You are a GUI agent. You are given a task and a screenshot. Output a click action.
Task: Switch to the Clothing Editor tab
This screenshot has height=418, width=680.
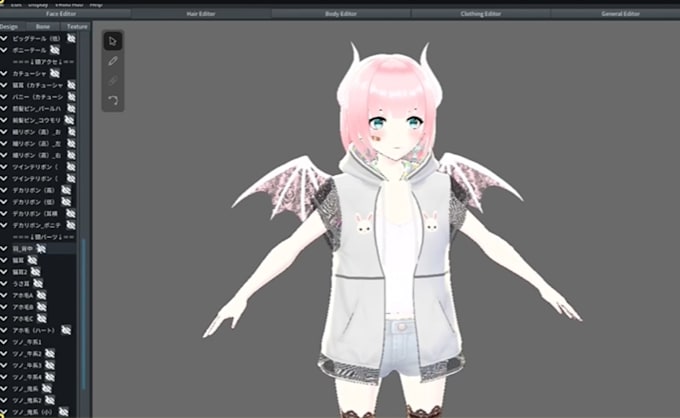tap(481, 14)
